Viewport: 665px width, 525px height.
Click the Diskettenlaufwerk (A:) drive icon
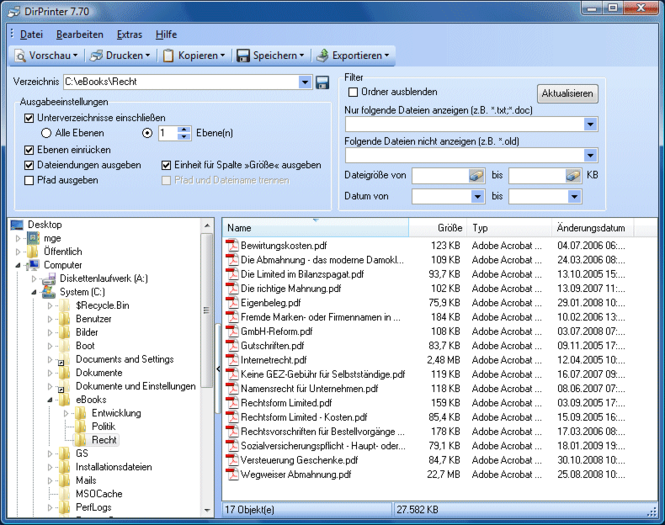[50, 279]
